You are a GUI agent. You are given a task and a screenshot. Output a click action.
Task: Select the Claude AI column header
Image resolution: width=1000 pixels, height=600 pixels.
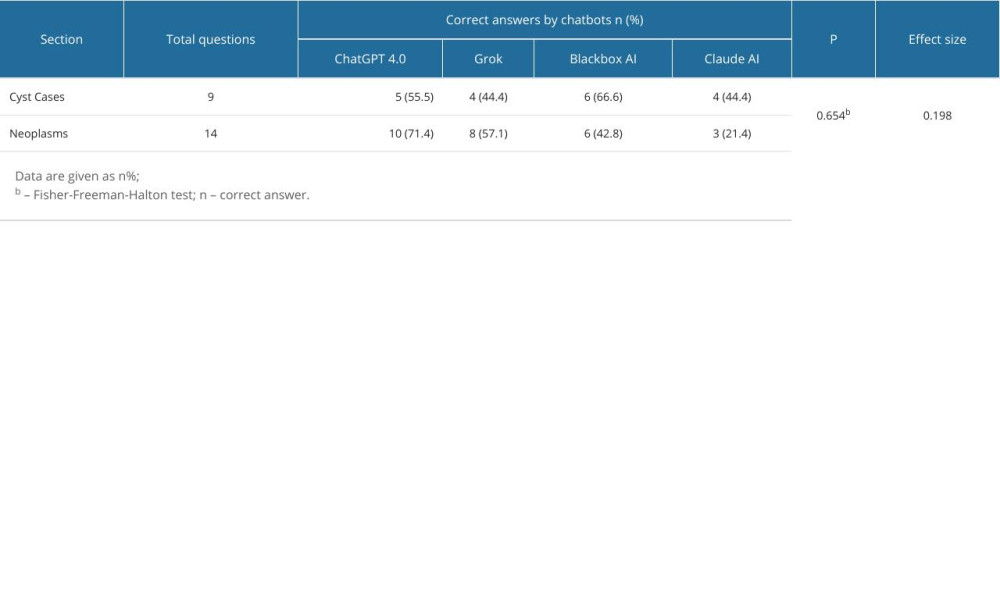click(732, 59)
